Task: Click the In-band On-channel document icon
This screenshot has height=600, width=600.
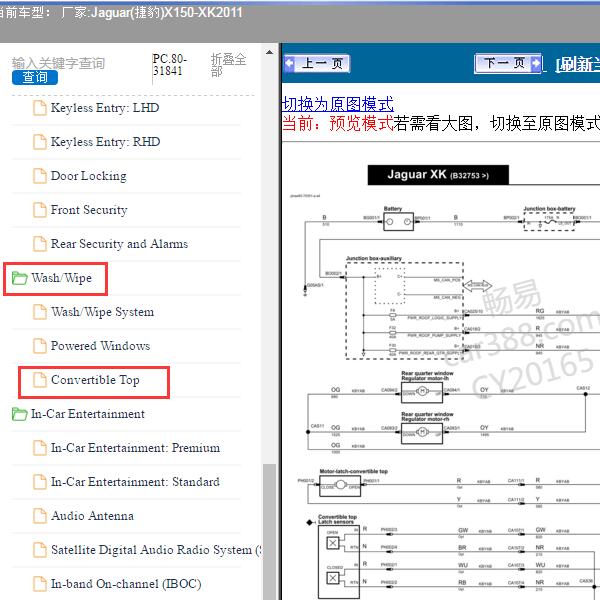Action: point(40,584)
